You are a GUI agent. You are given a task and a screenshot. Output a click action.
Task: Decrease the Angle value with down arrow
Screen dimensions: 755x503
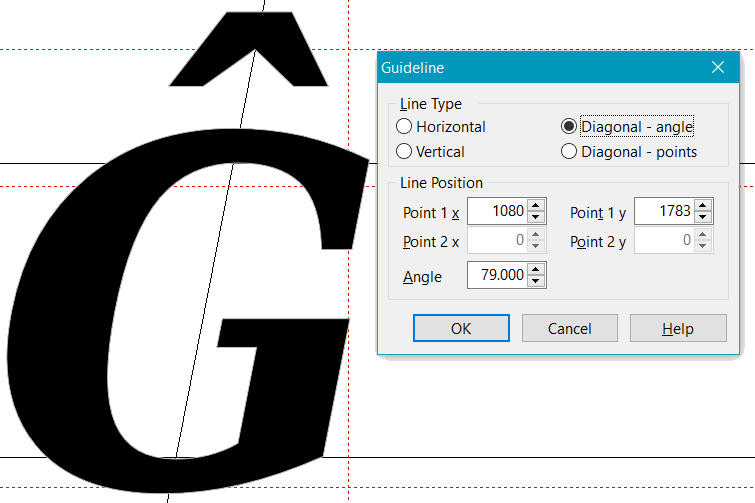click(x=536, y=281)
